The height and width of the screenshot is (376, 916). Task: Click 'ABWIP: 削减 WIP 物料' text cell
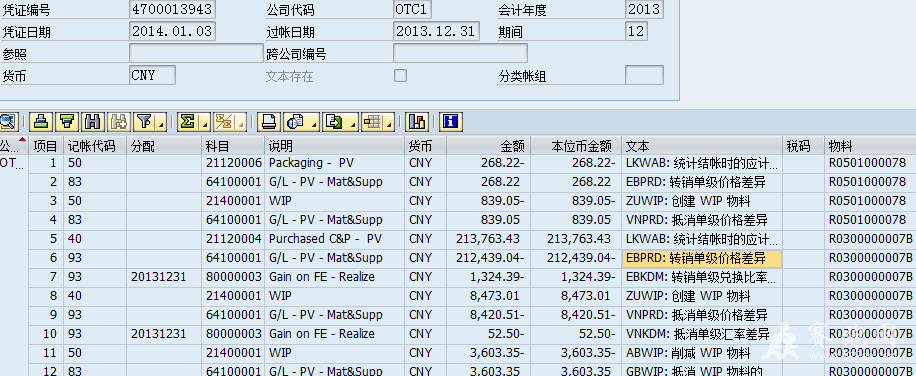(x=702, y=353)
